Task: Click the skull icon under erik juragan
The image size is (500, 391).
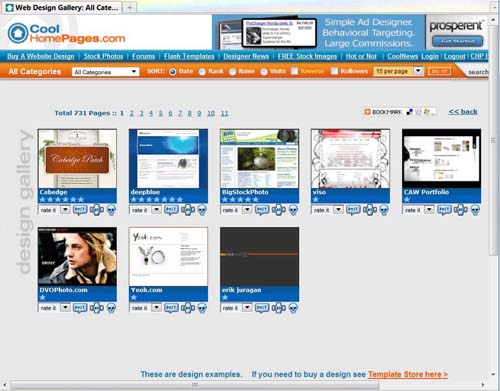Action: tap(293, 308)
